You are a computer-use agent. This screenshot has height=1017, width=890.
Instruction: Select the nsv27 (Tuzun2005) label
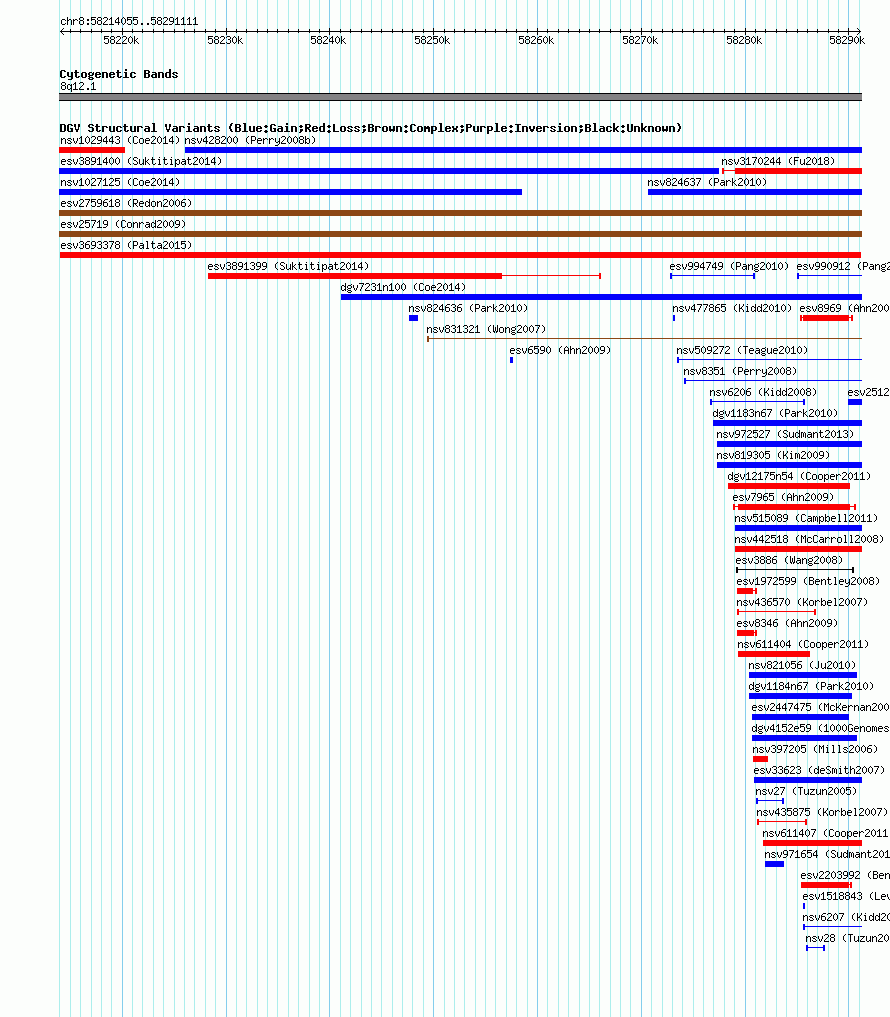click(806, 791)
